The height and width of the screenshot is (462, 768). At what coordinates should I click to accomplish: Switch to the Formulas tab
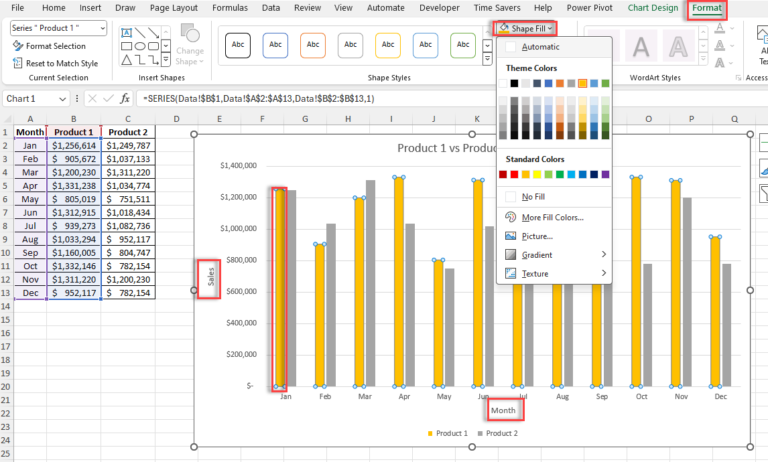(230, 8)
